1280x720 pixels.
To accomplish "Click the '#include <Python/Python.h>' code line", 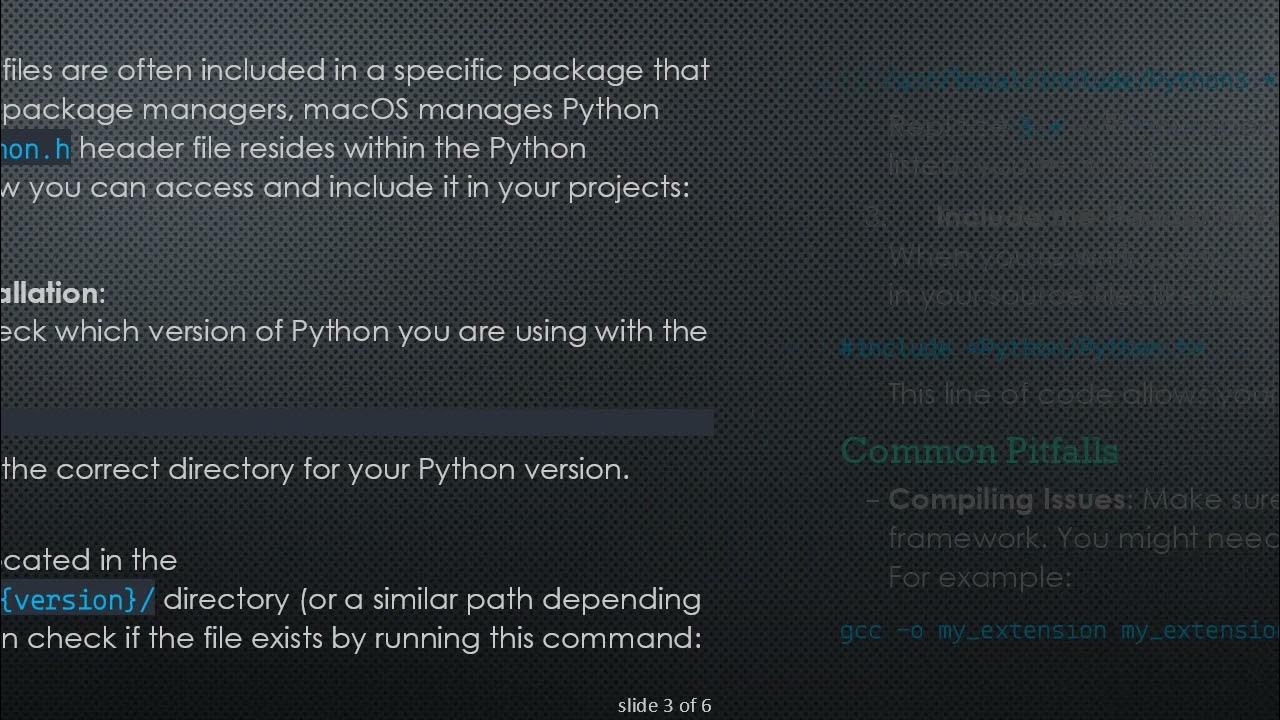I will tap(1022, 347).
